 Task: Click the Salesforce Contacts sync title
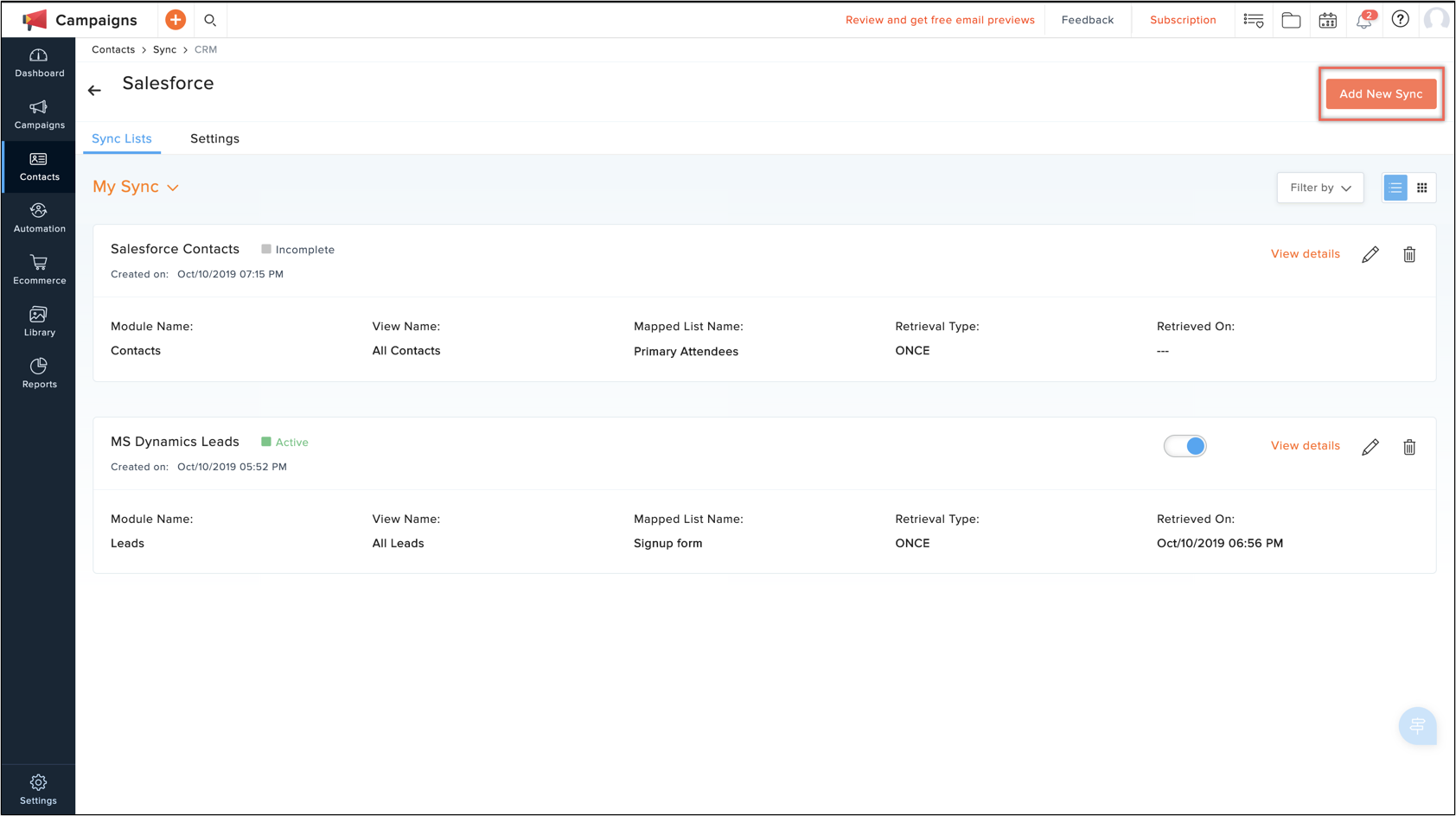click(175, 249)
